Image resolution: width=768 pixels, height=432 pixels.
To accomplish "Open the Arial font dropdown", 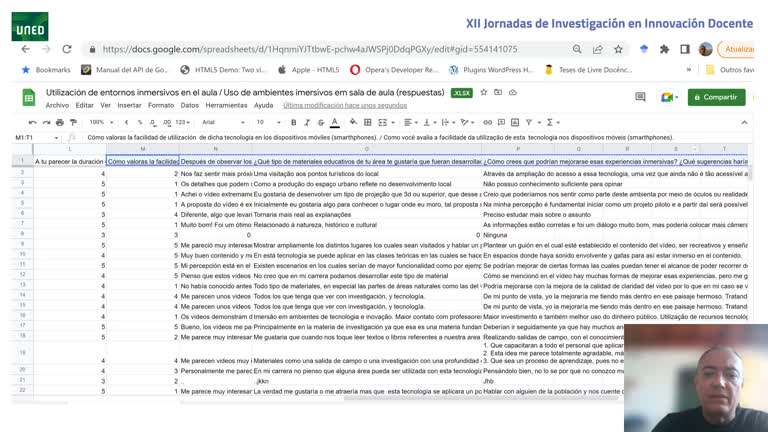I will (223, 122).
